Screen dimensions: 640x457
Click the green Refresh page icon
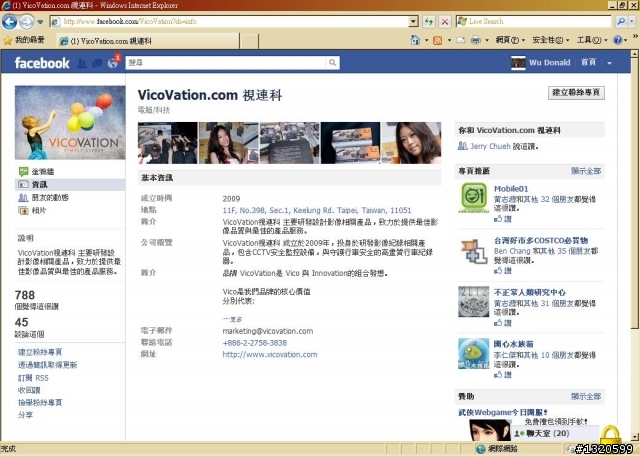pyautogui.click(x=429, y=21)
